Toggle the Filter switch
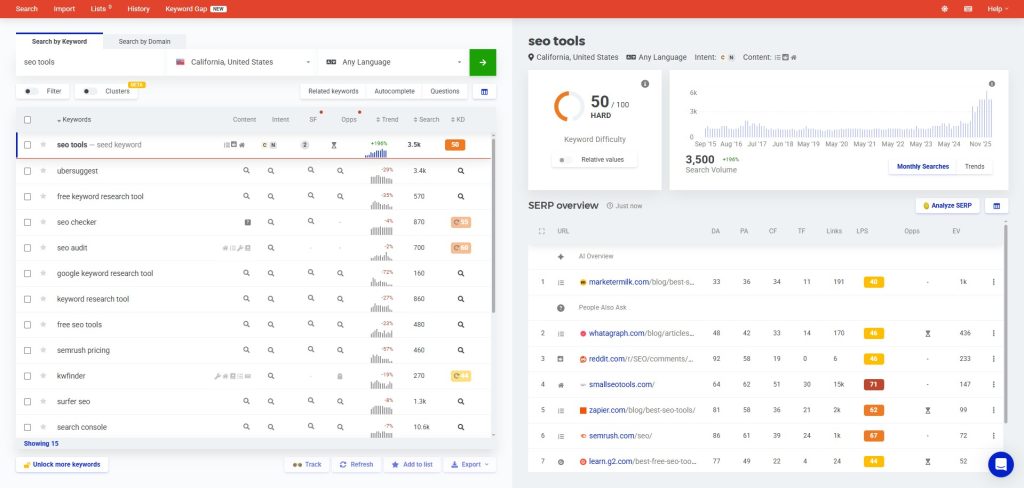1024x488 pixels. point(31,91)
